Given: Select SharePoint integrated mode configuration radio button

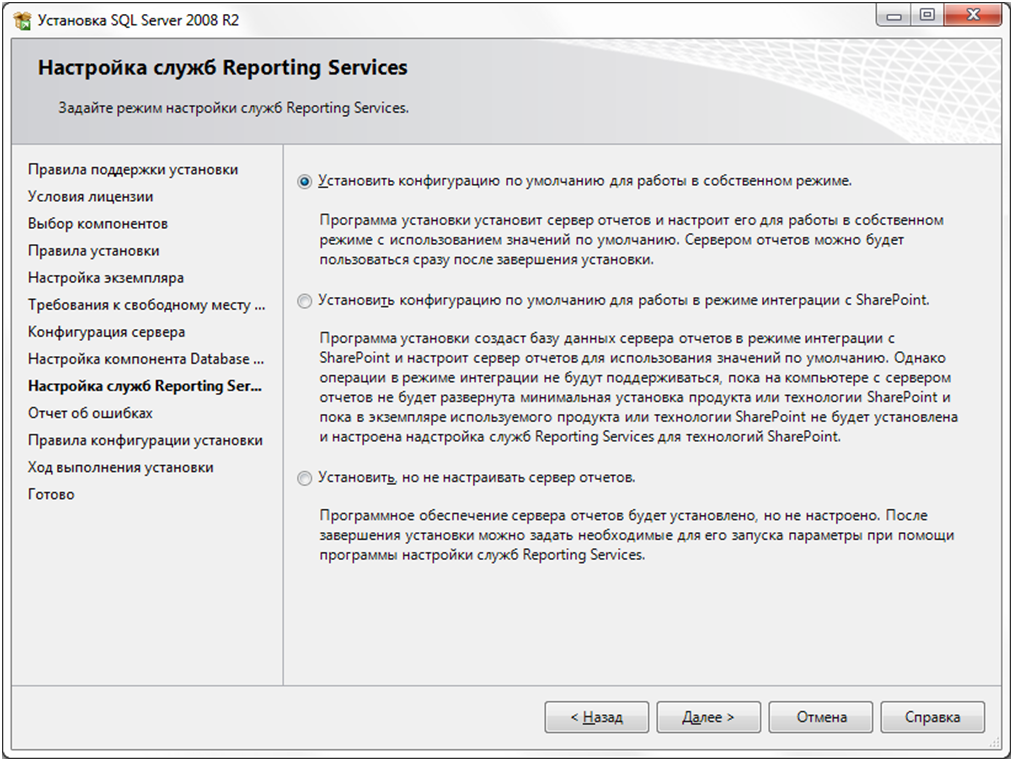Looking at the screenshot, I should (x=304, y=301).
